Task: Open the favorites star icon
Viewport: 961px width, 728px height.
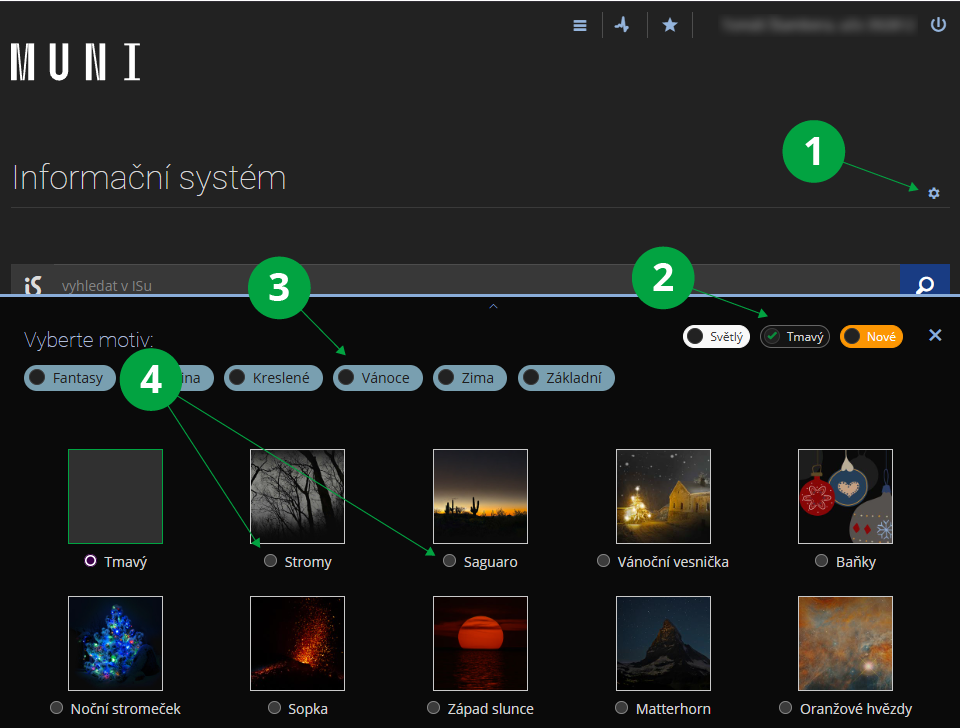Action: coord(670,26)
